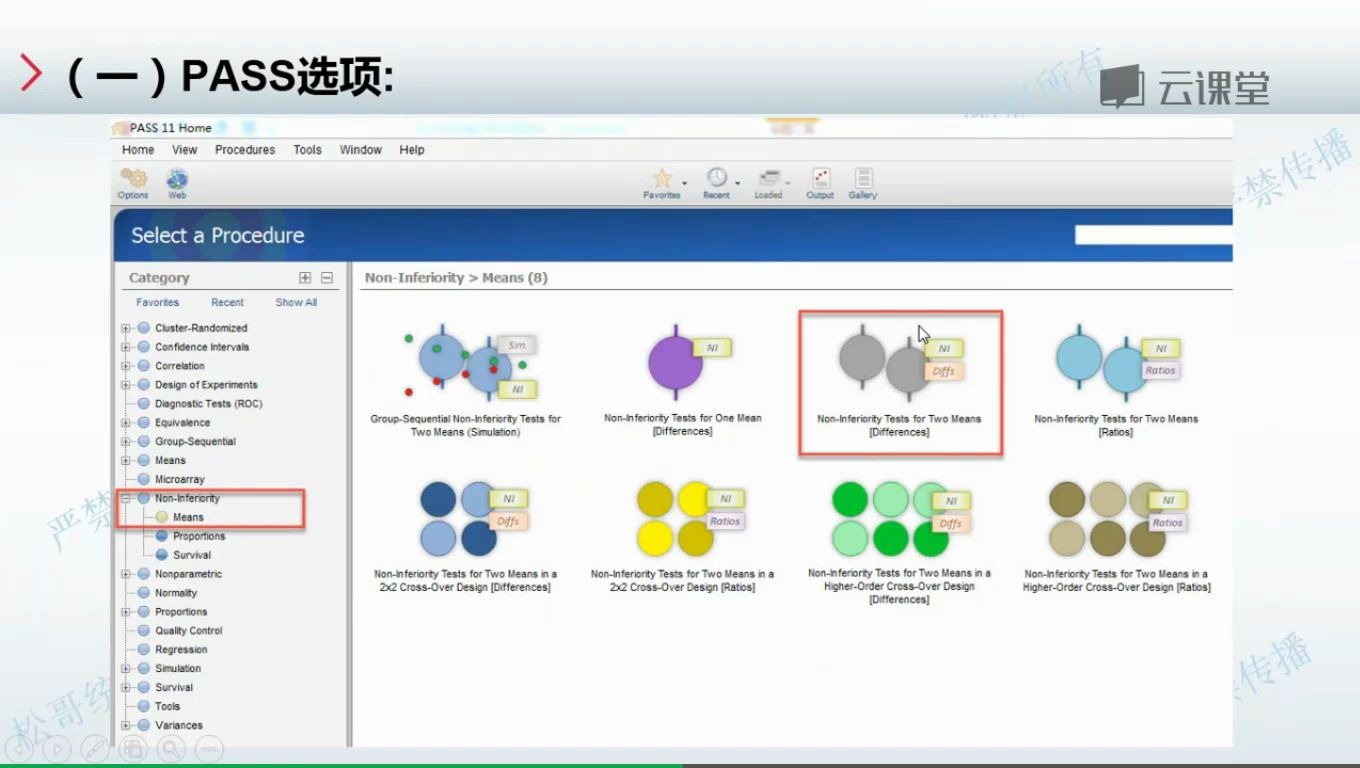
Task: Expand the Group-Sequential tree node
Action: (126, 442)
